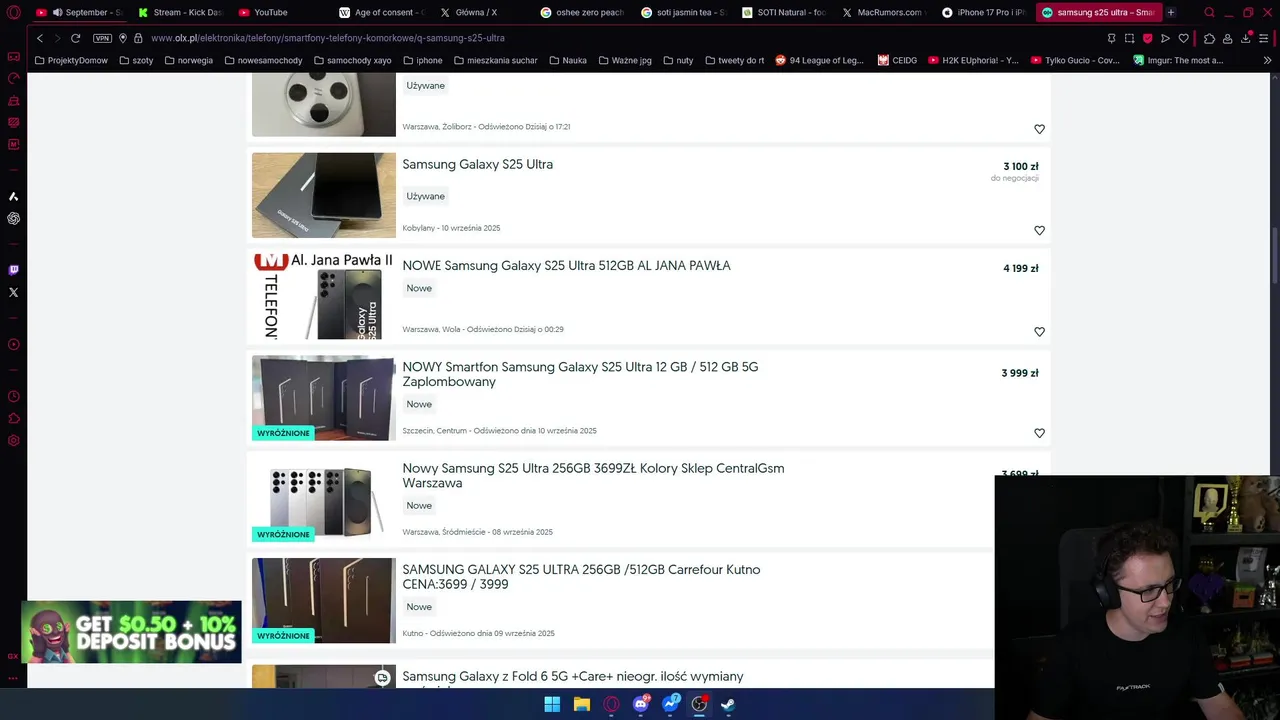The image size is (1280, 720).
Task: Open ad blocker shield icon
Action: point(1147,38)
